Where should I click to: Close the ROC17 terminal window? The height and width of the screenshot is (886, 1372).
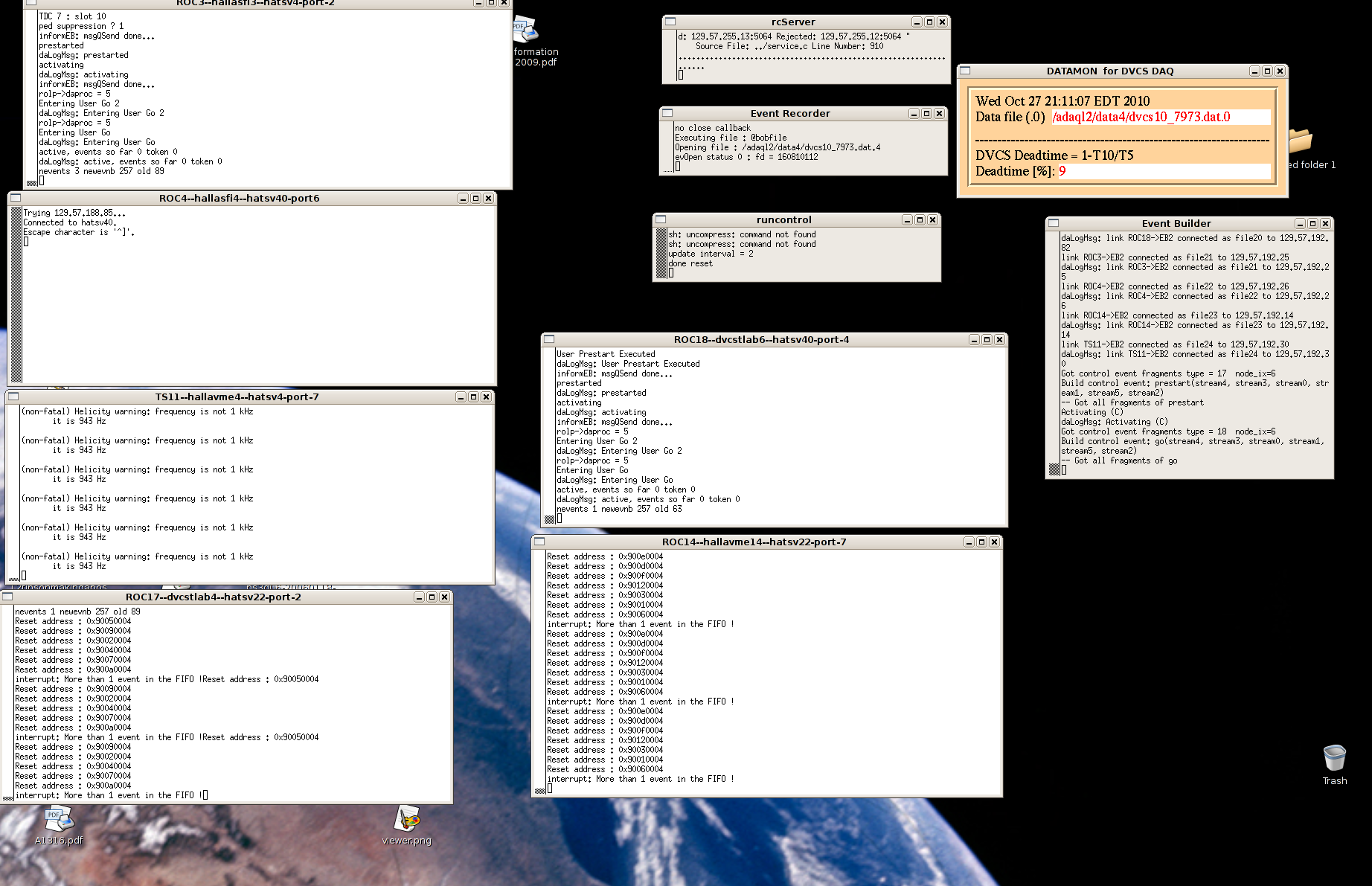pyautogui.click(x=444, y=597)
